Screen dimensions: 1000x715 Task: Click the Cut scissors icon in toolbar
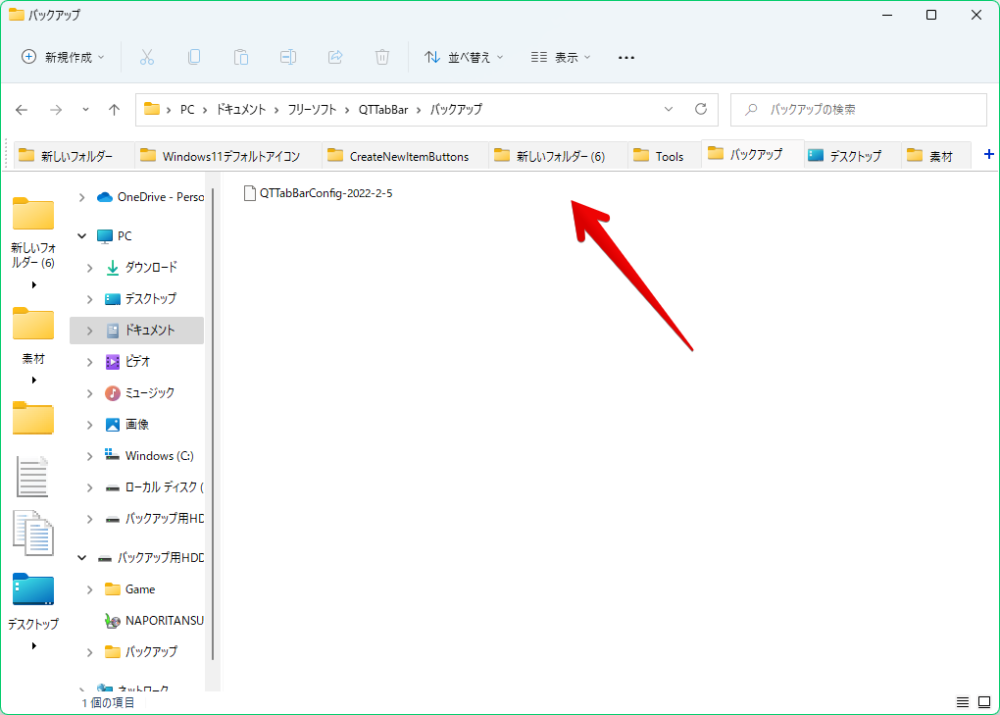(x=147, y=57)
